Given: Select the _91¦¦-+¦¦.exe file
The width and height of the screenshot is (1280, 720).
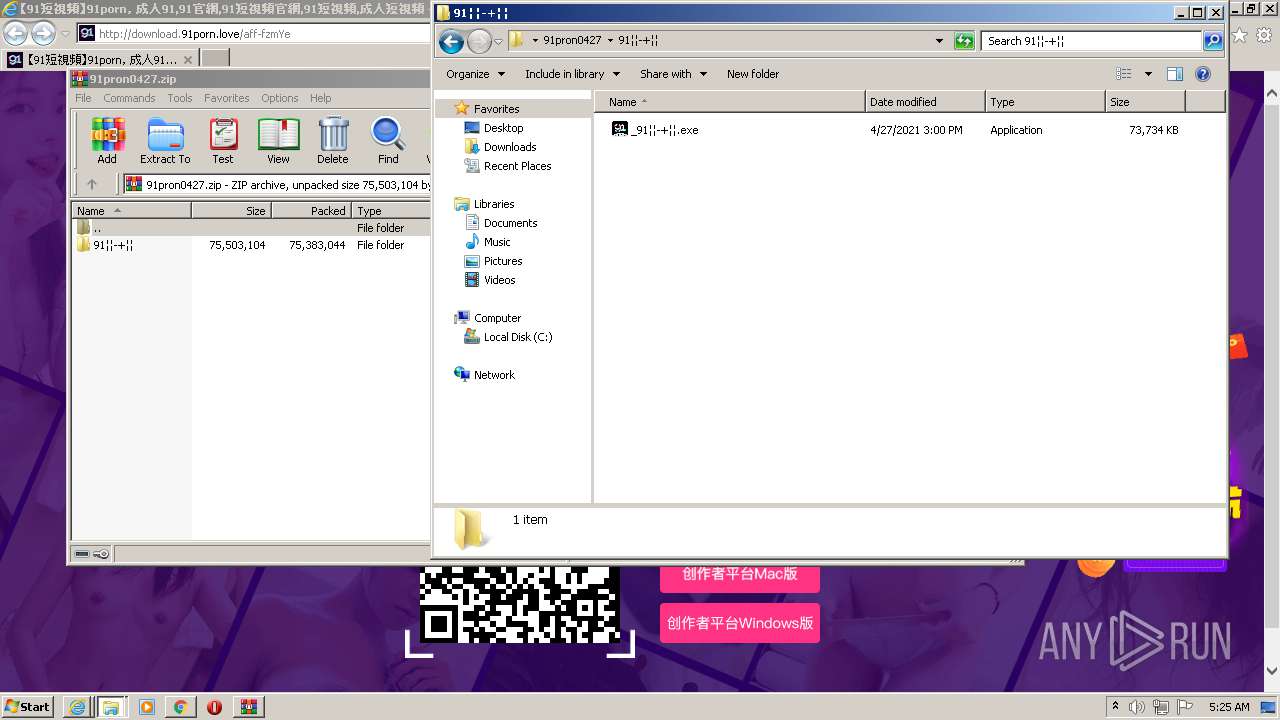Looking at the screenshot, I should pyautogui.click(x=655, y=130).
